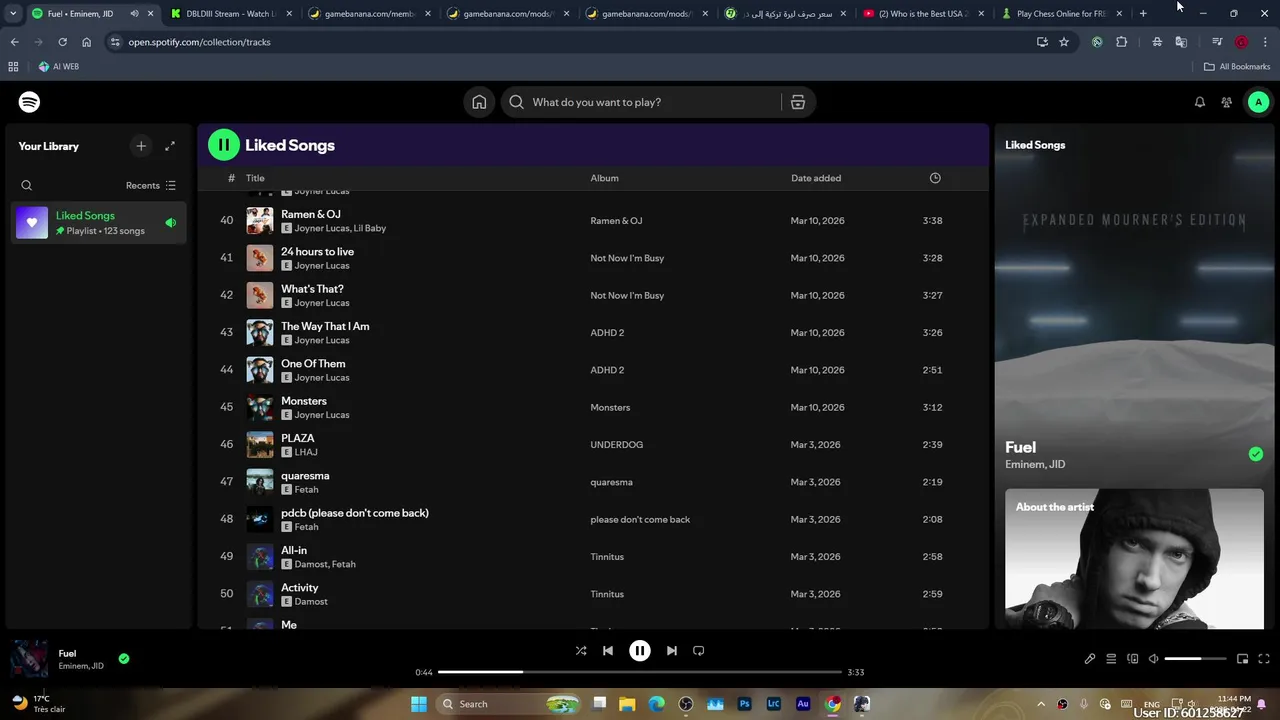Open the Browse icon inside the search bar
The height and width of the screenshot is (720, 1280).
click(797, 102)
